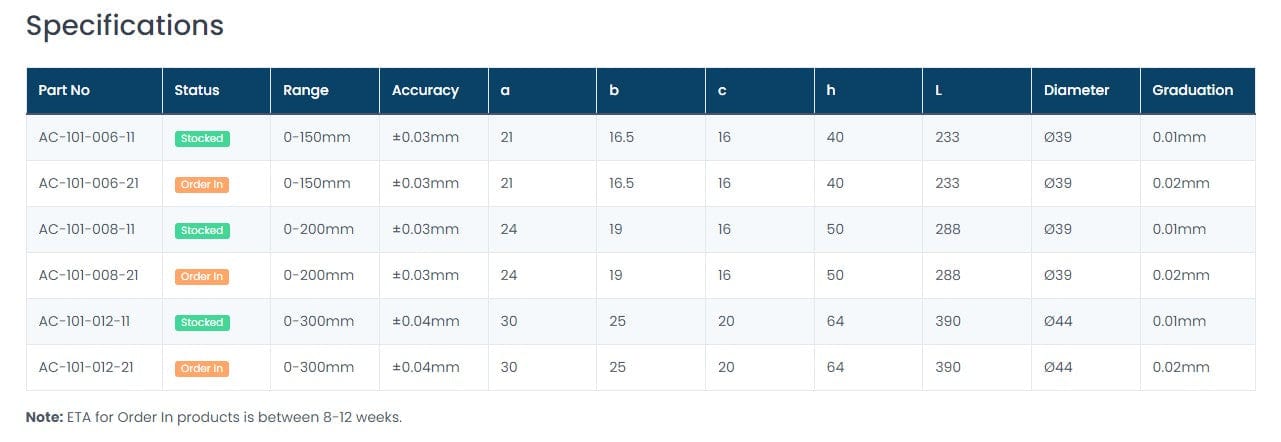1281x442 pixels.
Task: Select the Accuracy column header
Action: (x=425, y=90)
